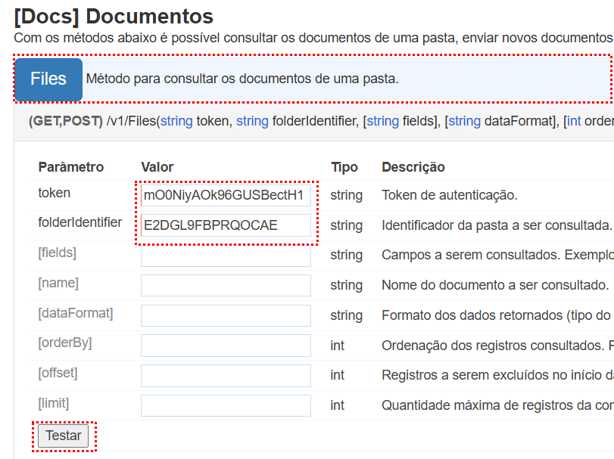Click the folderIdentifier value input field

coord(226,226)
